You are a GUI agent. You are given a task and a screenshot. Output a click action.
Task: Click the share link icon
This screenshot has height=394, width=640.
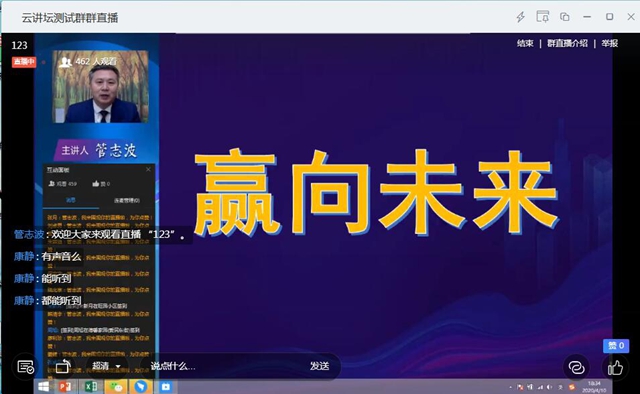576,367
